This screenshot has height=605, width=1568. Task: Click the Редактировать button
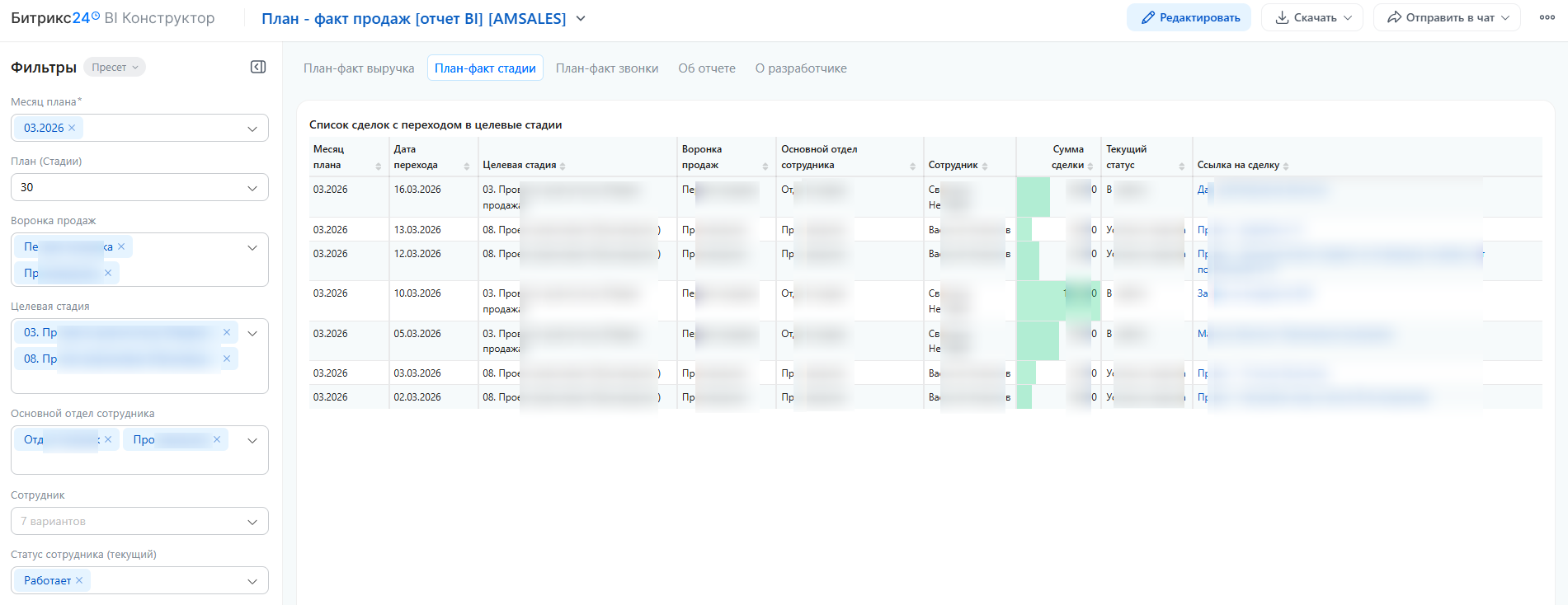[x=1189, y=17]
